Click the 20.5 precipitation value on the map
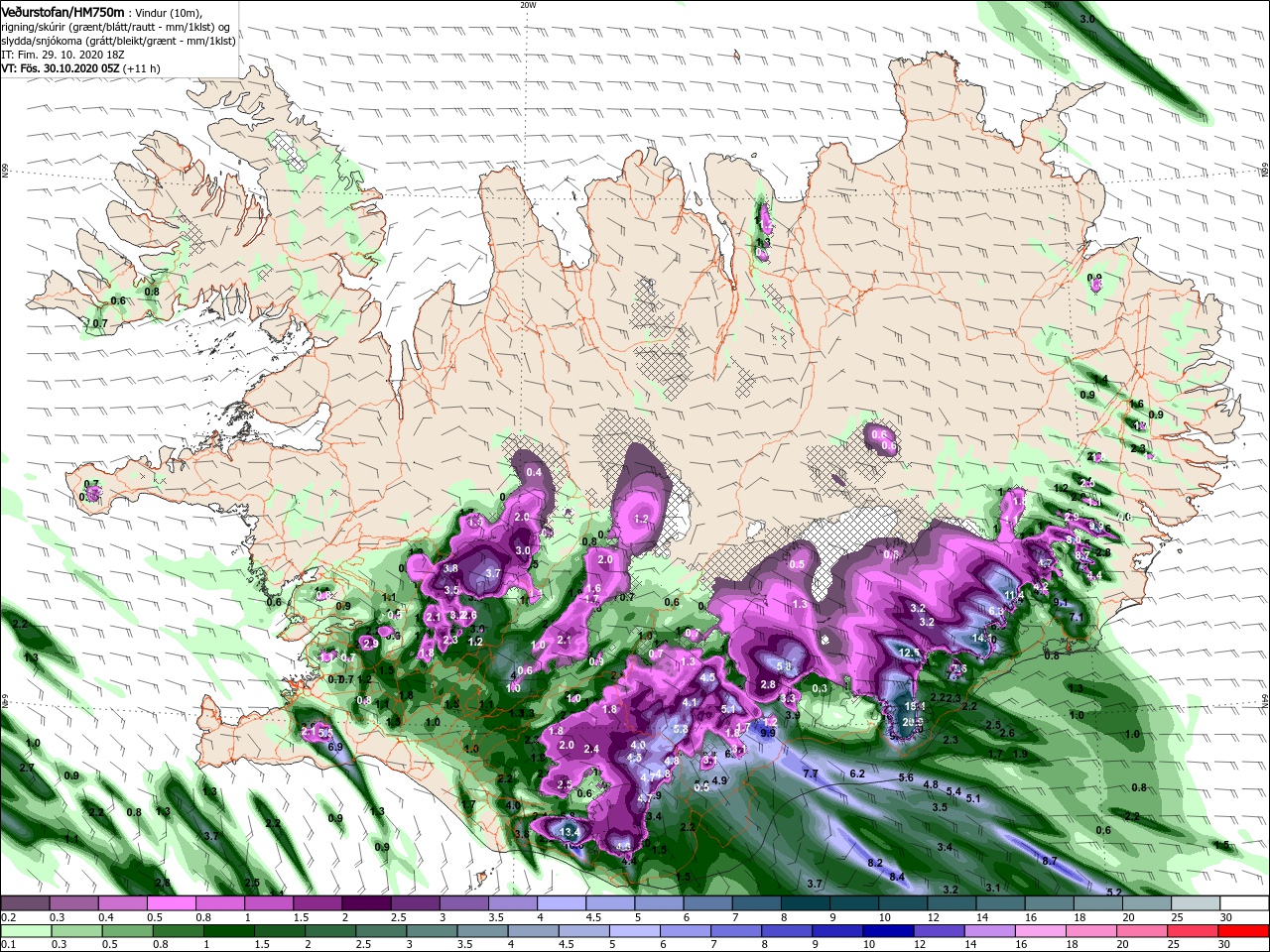The width and height of the screenshot is (1270, 952). click(x=913, y=723)
